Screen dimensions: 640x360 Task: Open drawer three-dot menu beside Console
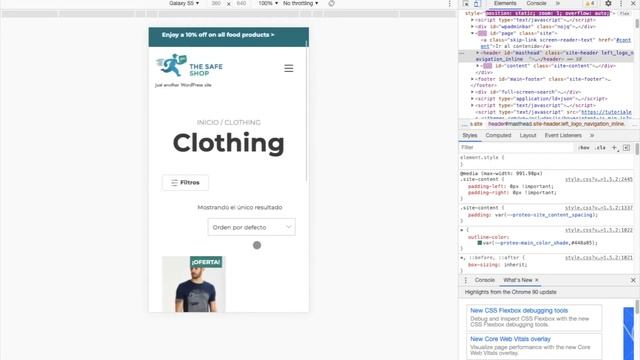click(466, 280)
